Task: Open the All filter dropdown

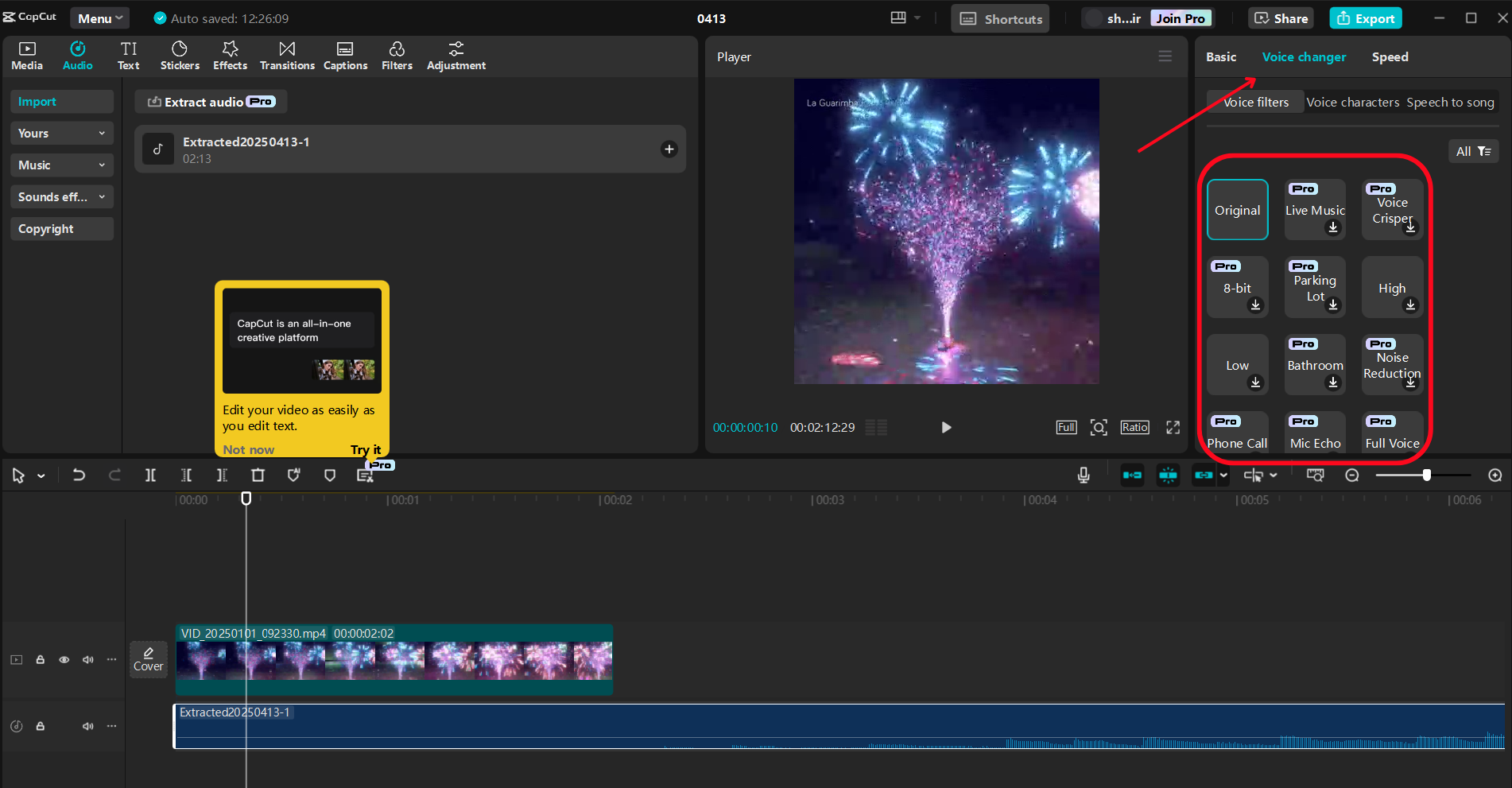Action: click(x=1473, y=151)
